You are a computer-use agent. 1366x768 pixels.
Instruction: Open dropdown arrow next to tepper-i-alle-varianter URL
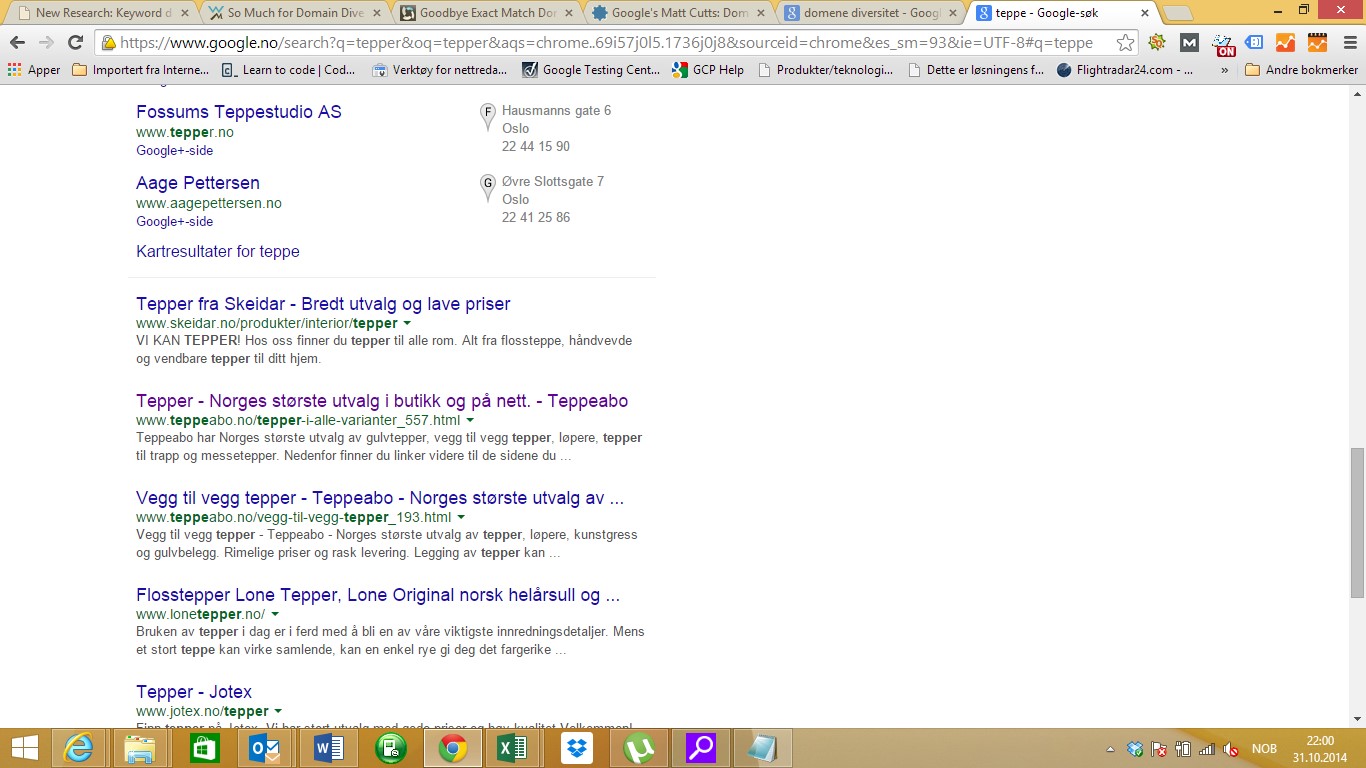(470, 421)
